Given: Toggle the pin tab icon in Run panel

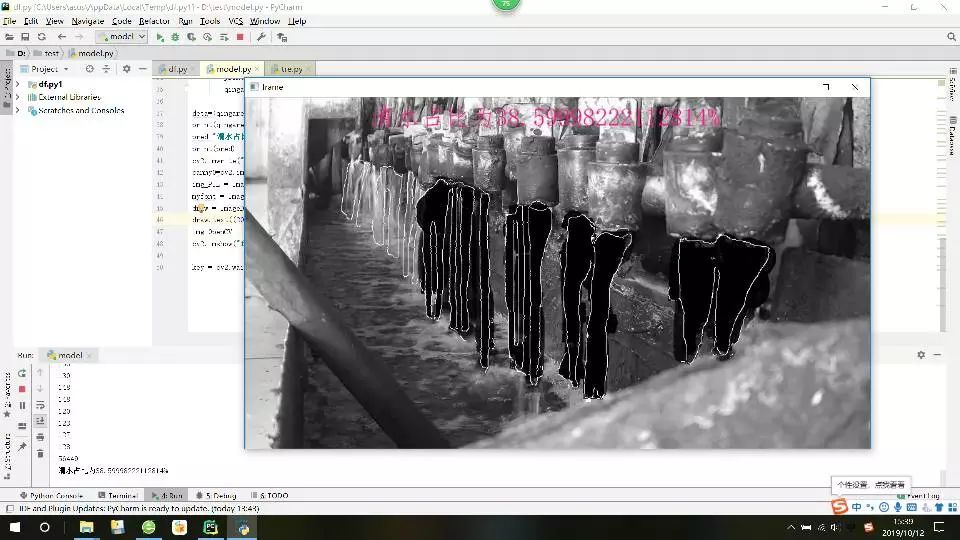Looking at the screenshot, I should pos(22,447).
